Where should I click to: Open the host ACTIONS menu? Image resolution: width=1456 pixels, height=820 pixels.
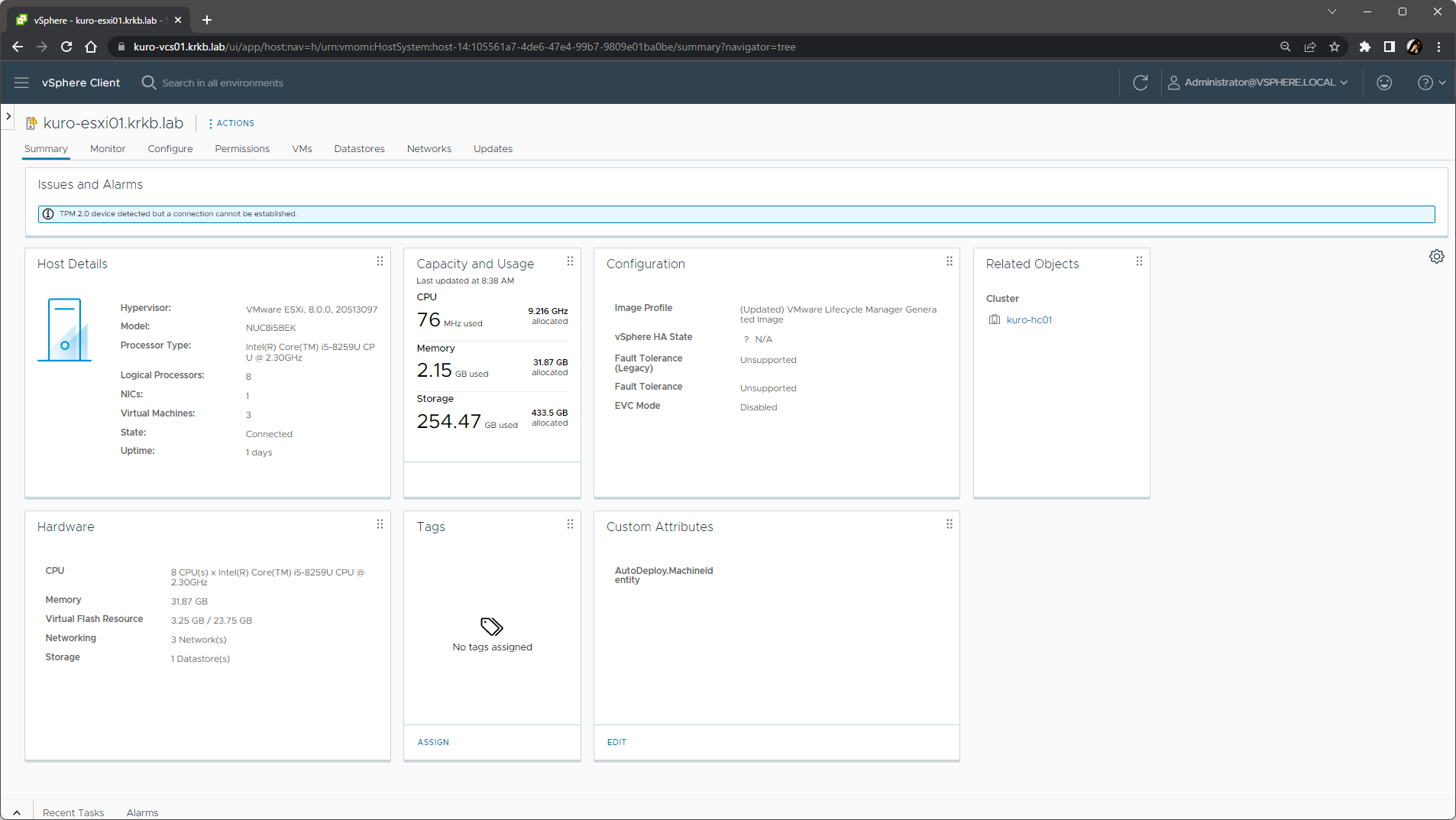click(231, 123)
